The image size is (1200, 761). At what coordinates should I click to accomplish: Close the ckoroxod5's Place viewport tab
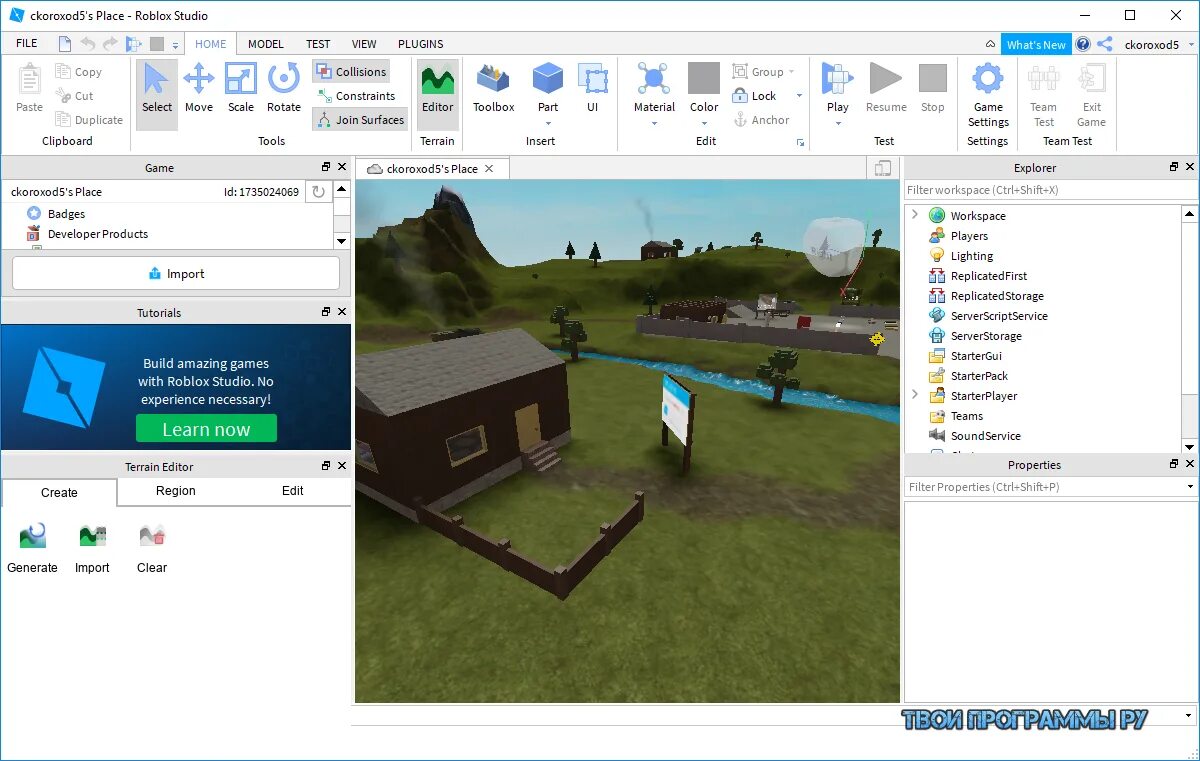click(x=490, y=169)
